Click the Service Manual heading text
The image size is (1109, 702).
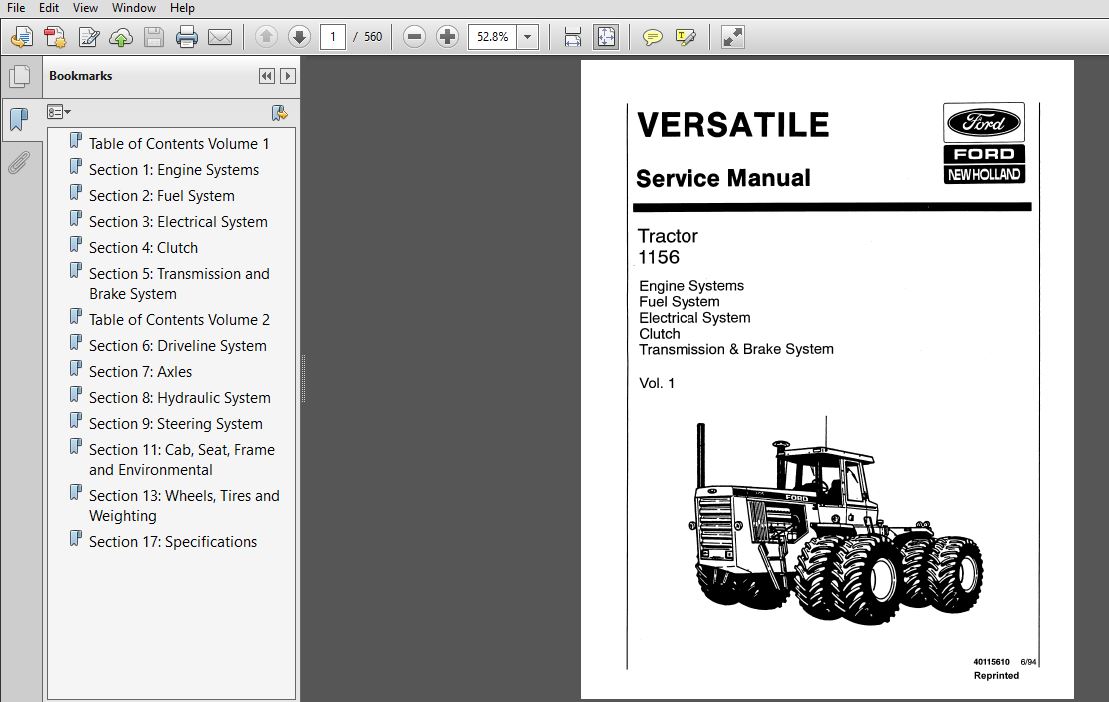point(723,178)
